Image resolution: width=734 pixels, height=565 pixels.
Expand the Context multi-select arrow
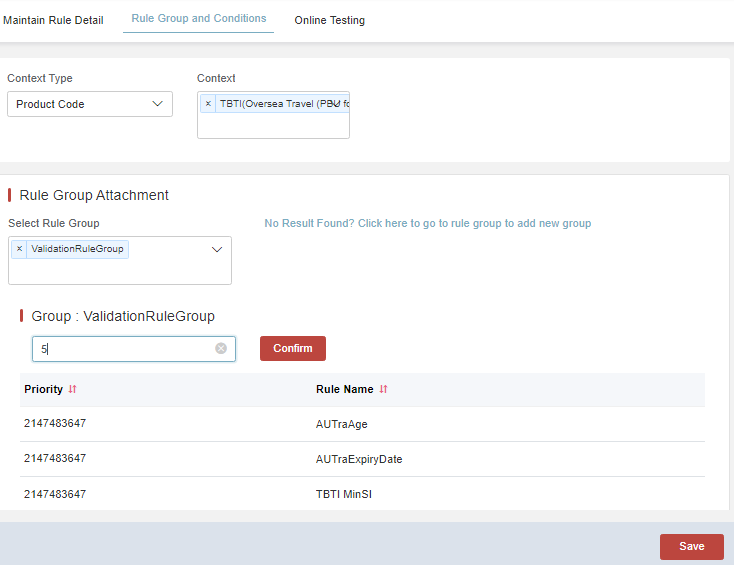pyautogui.click(x=335, y=103)
